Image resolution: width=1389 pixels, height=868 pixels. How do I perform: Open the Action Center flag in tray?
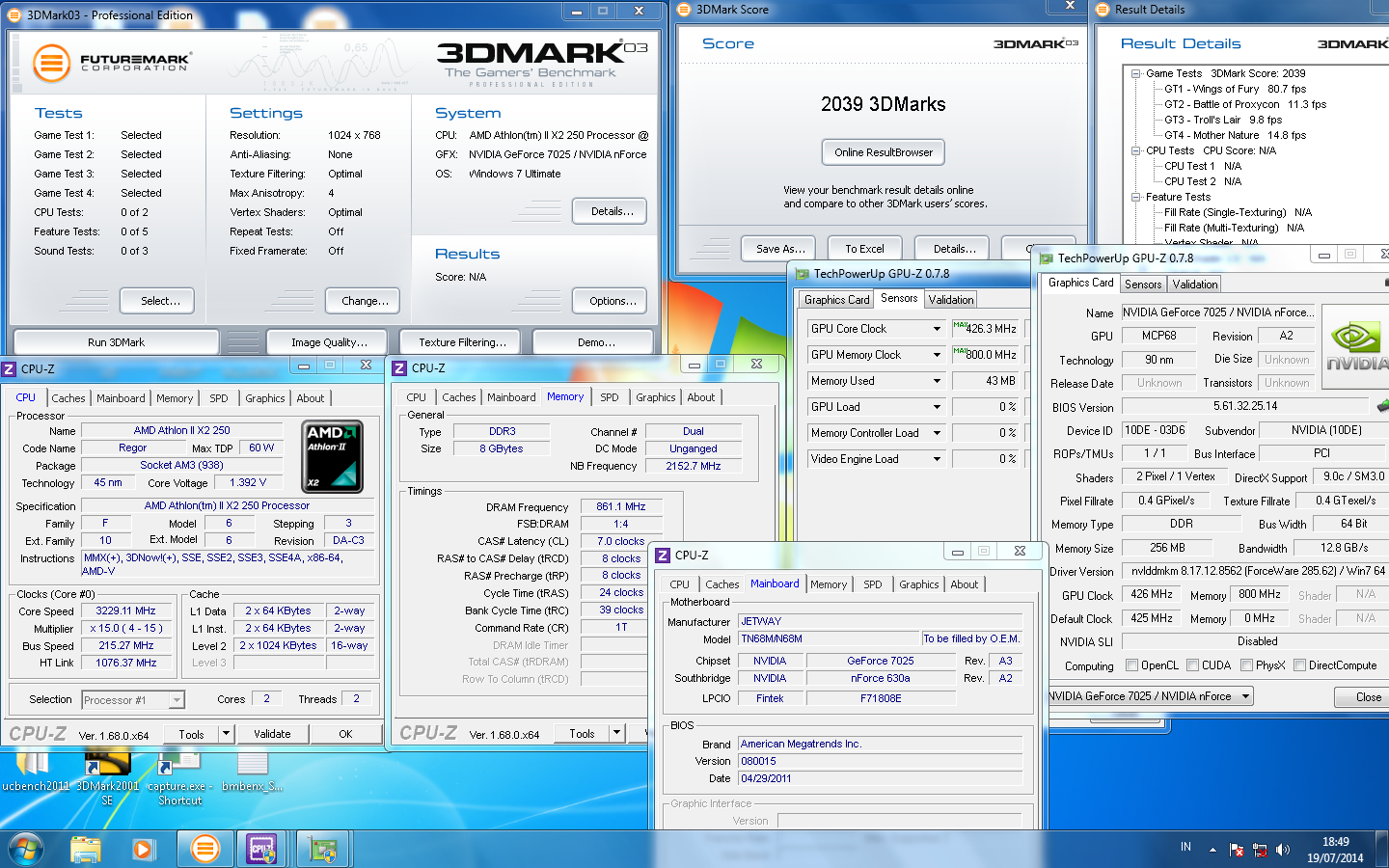(x=1237, y=850)
